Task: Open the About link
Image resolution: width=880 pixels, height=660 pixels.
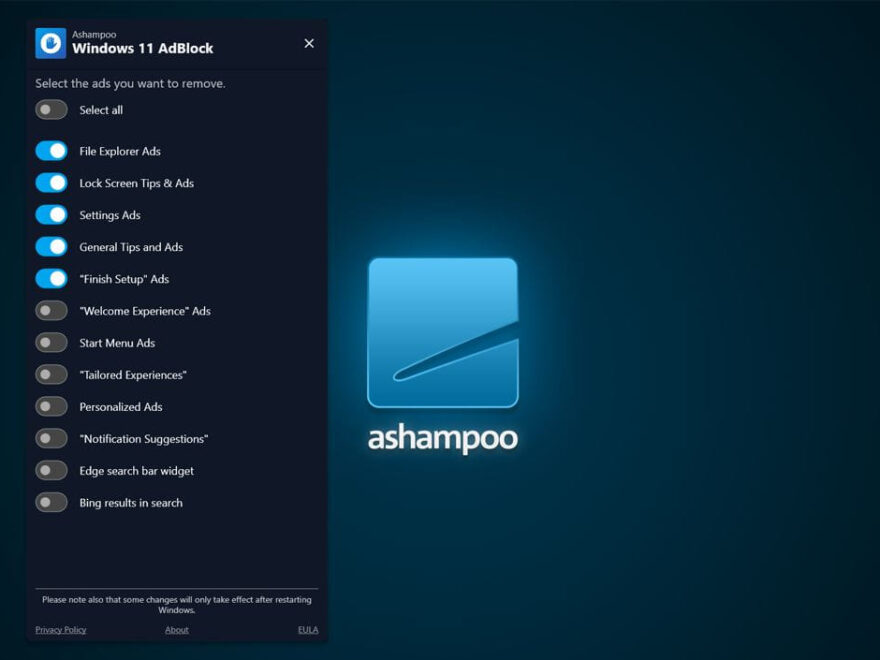Action: 177,630
